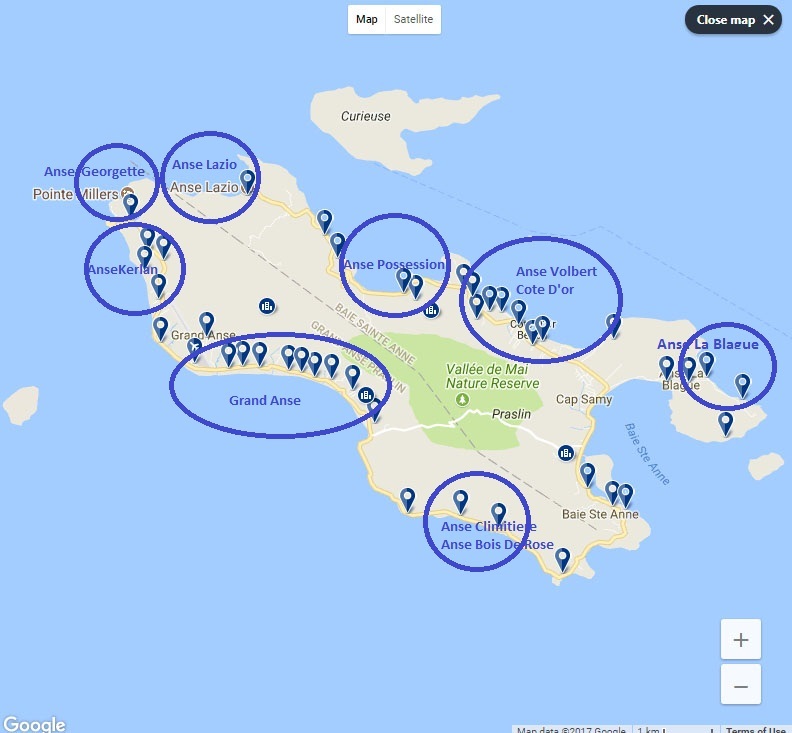
Task: Open the Terms of Use link
Action: (755, 729)
